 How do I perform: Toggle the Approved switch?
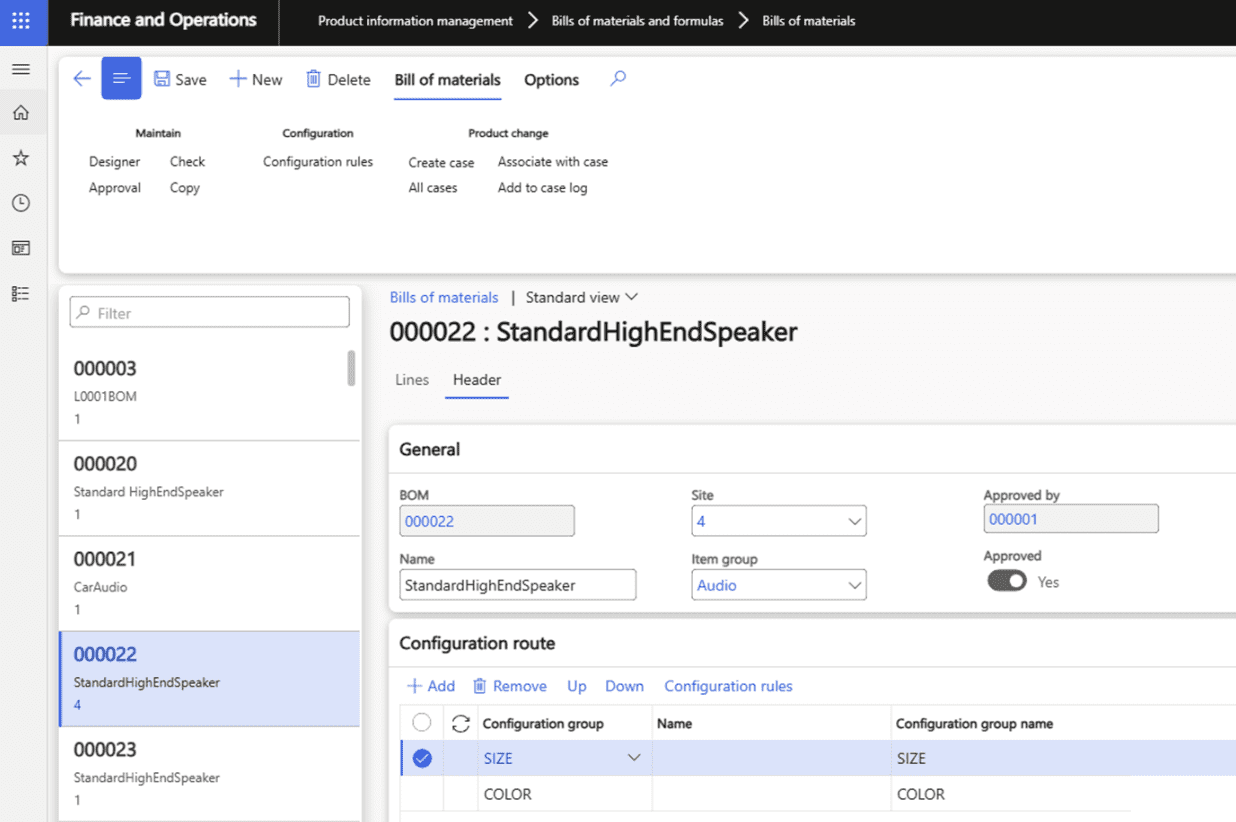pos(1007,581)
